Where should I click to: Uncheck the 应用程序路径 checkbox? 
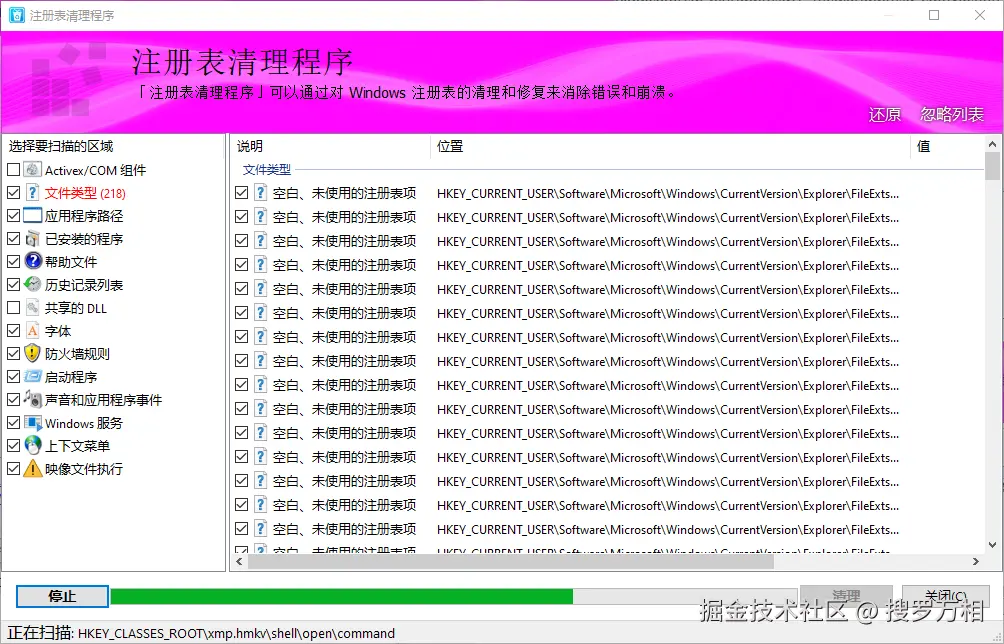(13, 216)
